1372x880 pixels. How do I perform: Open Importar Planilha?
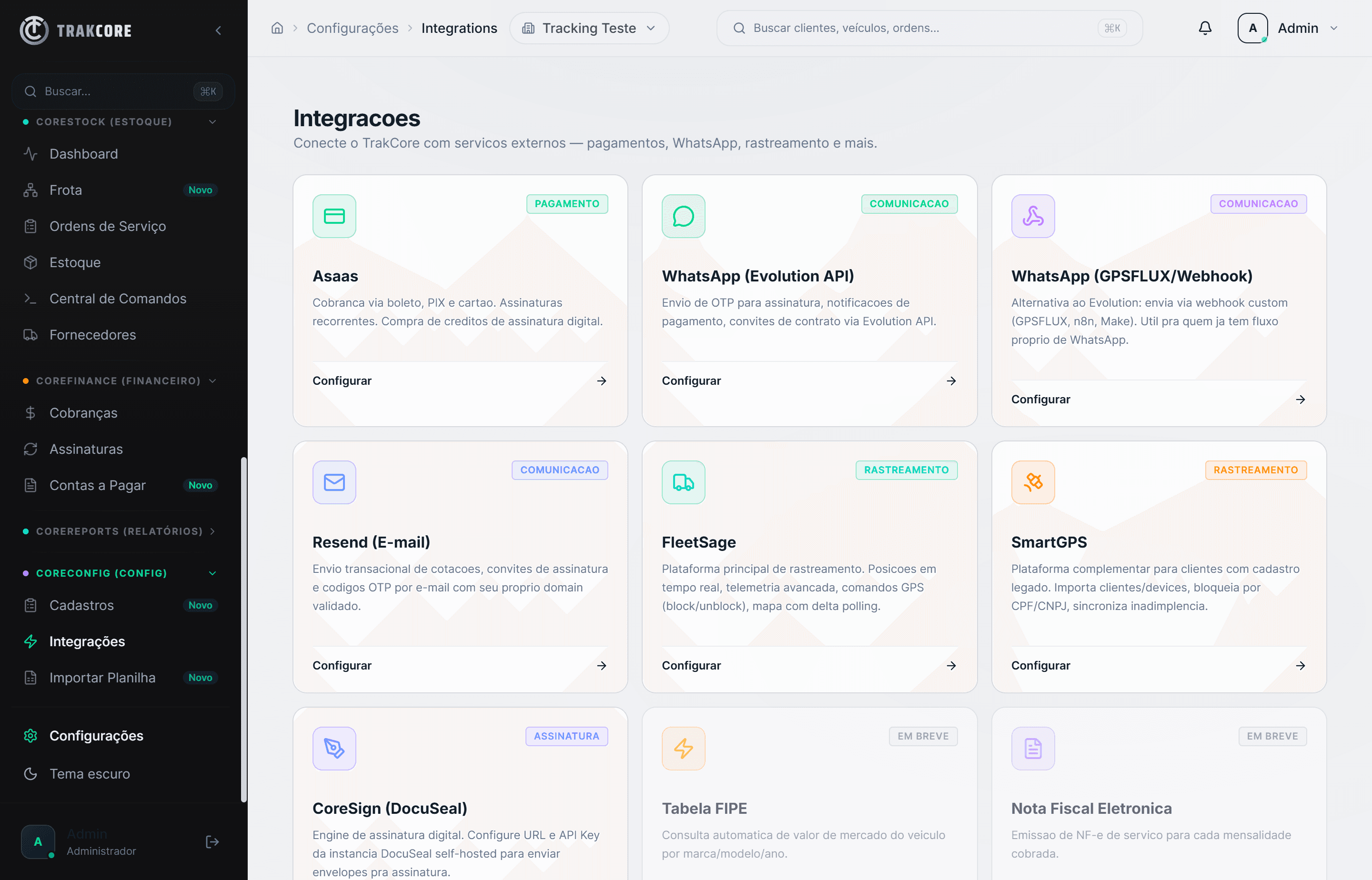click(120, 678)
